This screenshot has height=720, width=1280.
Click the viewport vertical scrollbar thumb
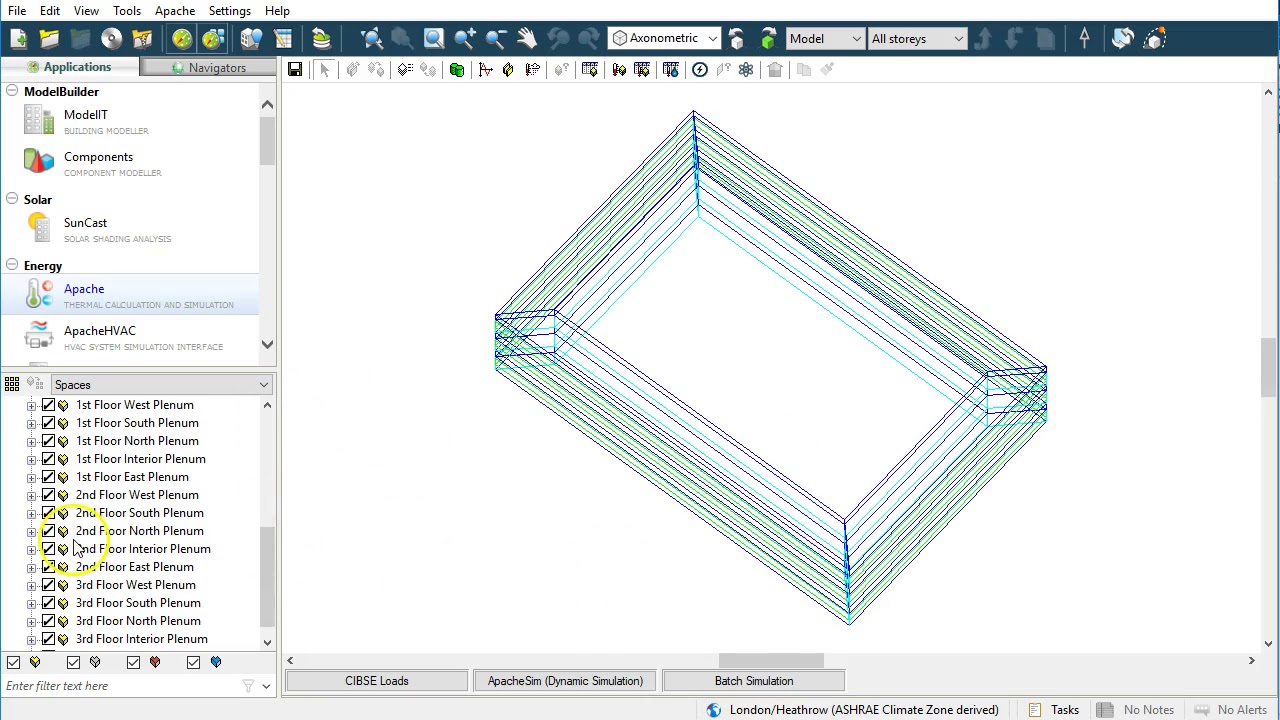[1268, 368]
